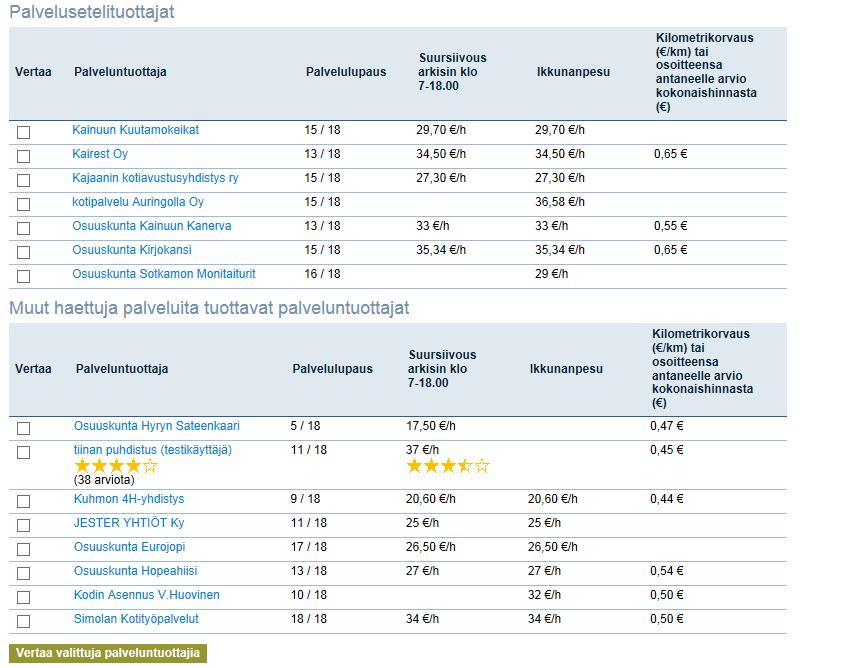The image size is (846, 668).
Task: Click the 32 €/h Ikkunanpesu price
Action: click(x=544, y=595)
